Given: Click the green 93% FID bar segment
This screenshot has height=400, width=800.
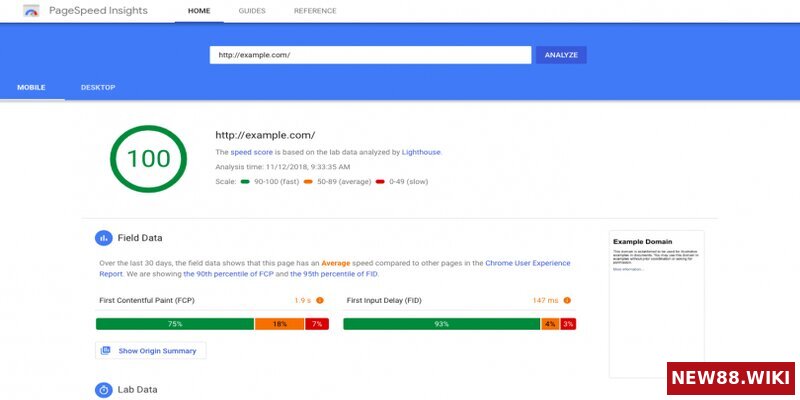Looking at the screenshot, I should [x=442, y=324].
